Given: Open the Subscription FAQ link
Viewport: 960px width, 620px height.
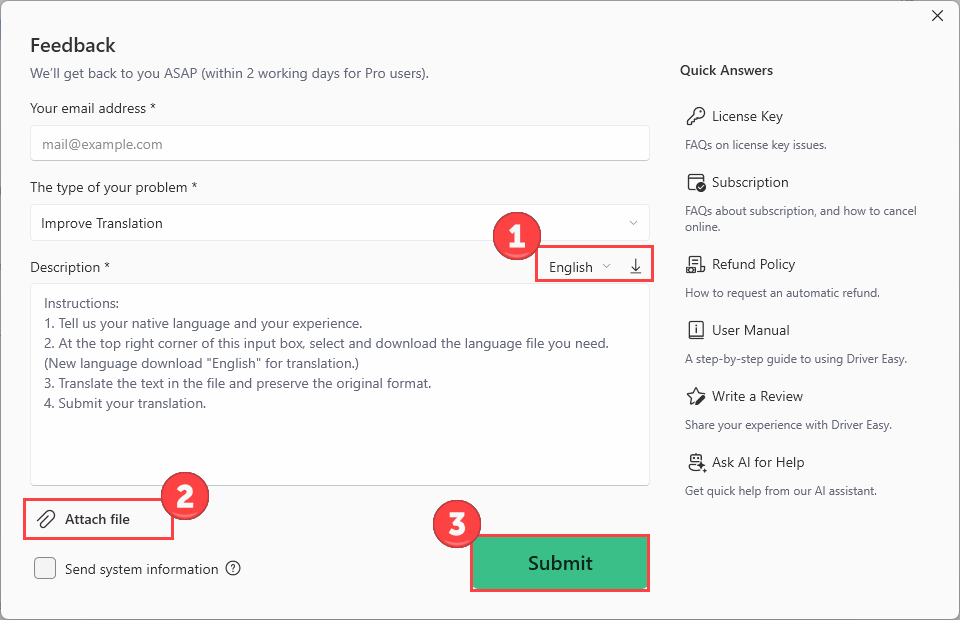Looking at the screenshot, I should pos(750,182).
